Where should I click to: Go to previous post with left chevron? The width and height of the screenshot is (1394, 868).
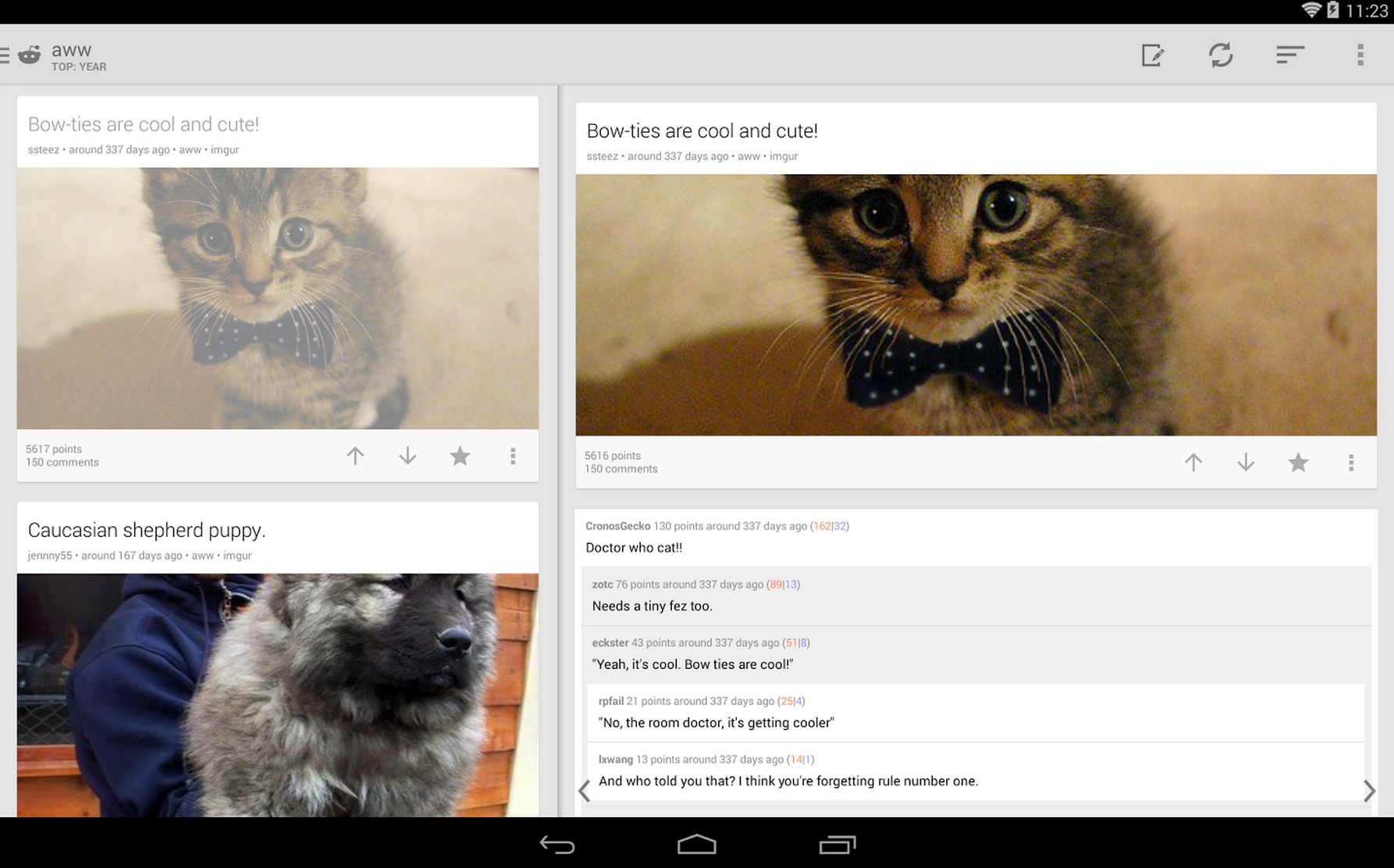point(585,791)
